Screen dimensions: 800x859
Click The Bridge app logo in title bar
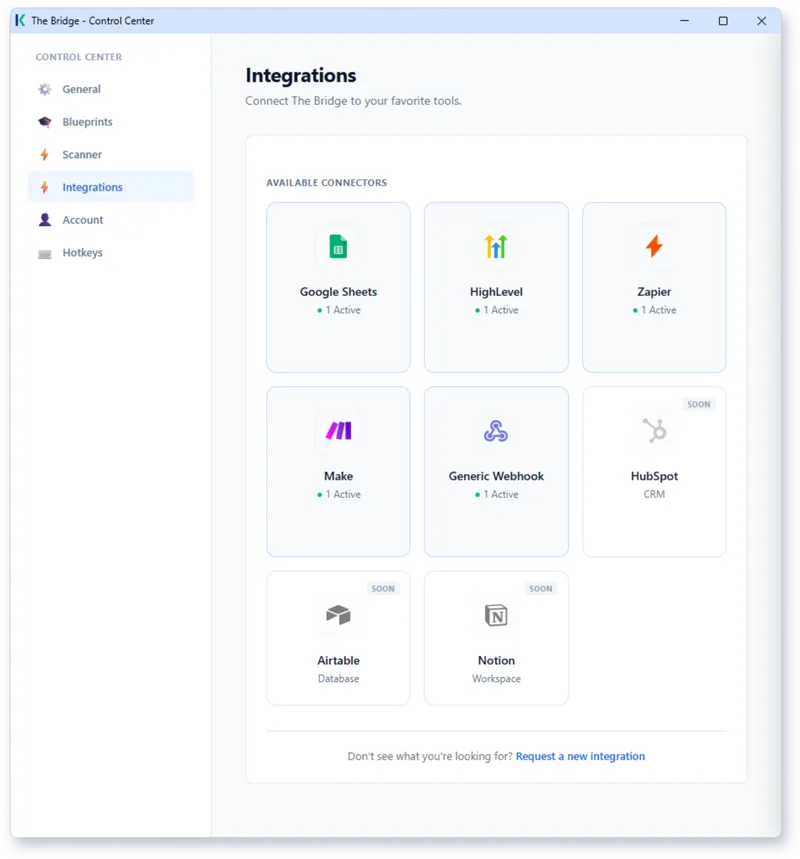pyautogui.click(x=20, y=20)
